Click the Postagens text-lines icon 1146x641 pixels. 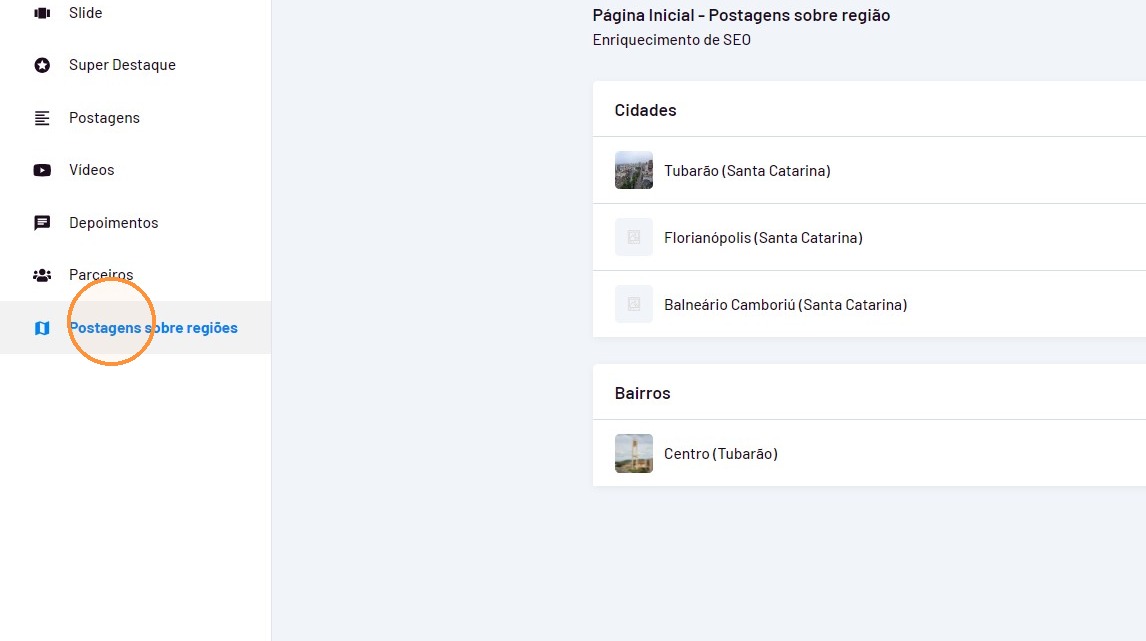[42, 118]
